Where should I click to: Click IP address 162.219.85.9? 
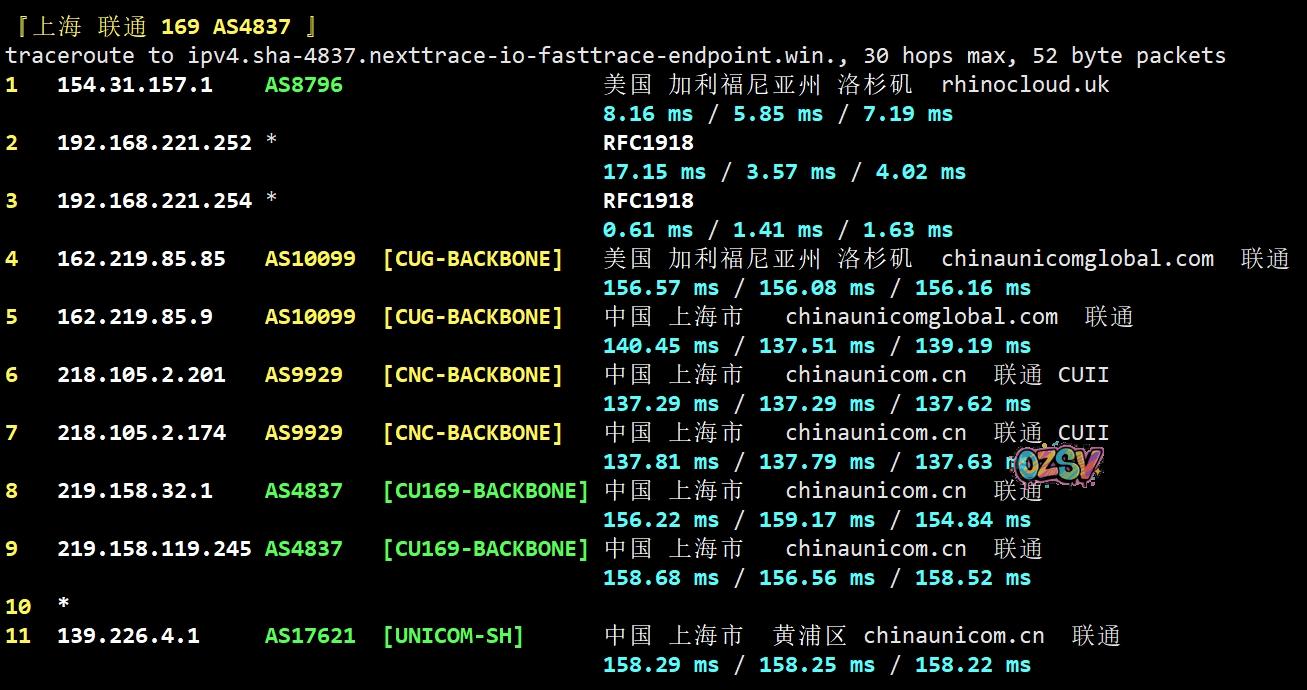coord(135,317)
